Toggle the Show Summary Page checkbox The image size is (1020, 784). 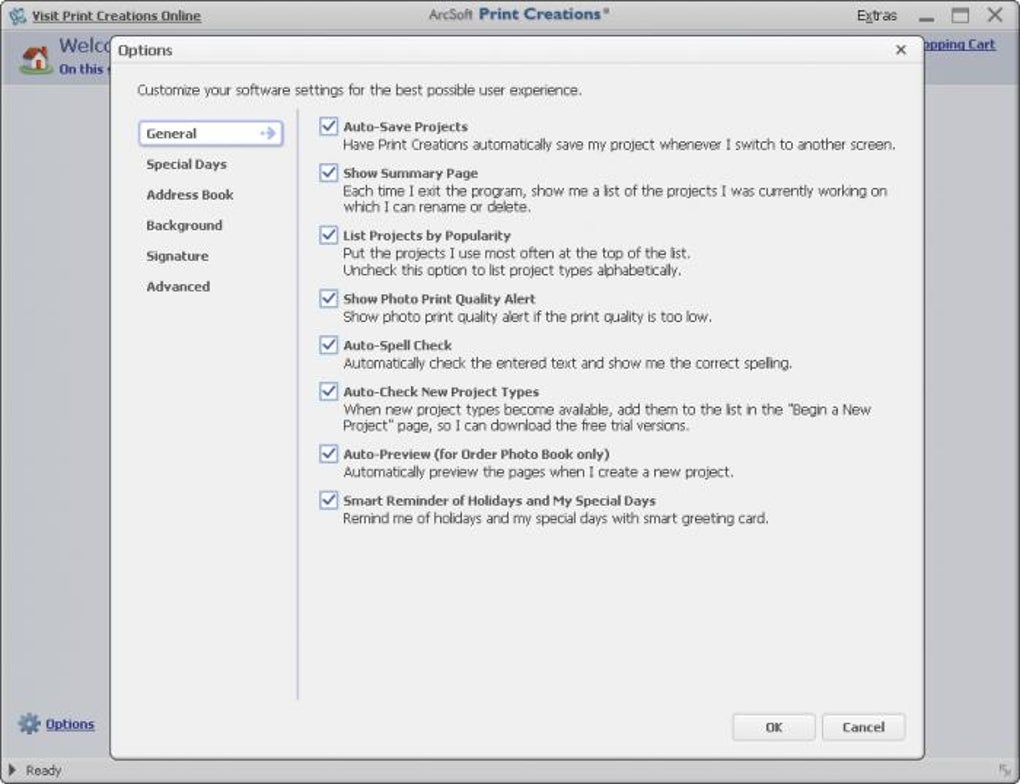click(x=329, y=172)
